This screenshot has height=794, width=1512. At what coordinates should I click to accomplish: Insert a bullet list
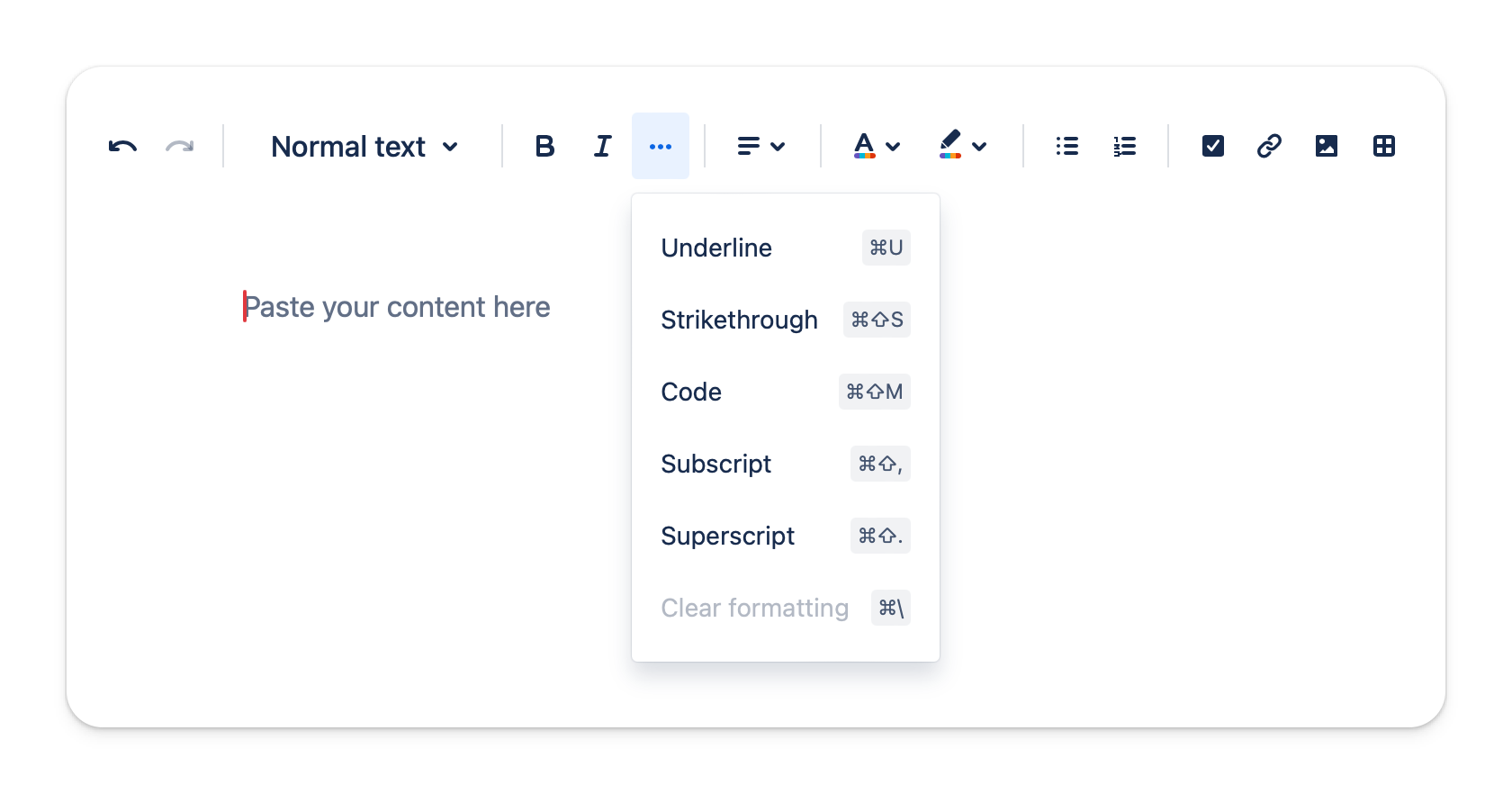1066,146
